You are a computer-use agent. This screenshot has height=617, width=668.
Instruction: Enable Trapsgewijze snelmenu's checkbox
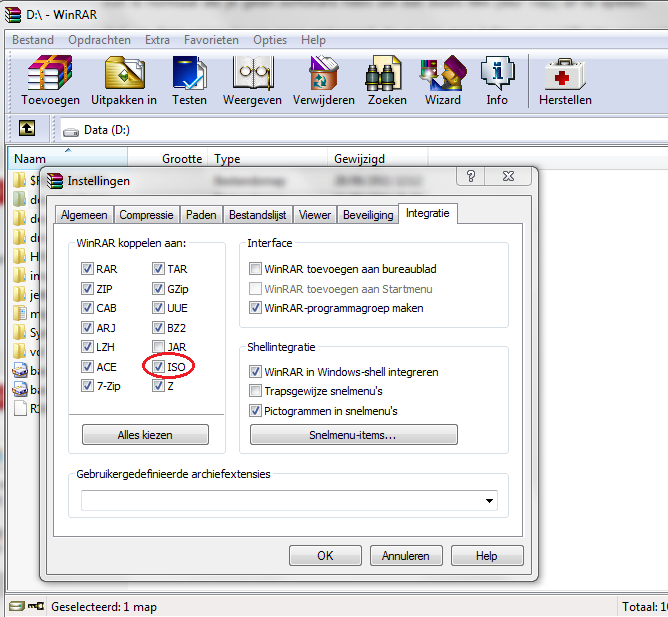pyautogui.click(x=255, y=390)
